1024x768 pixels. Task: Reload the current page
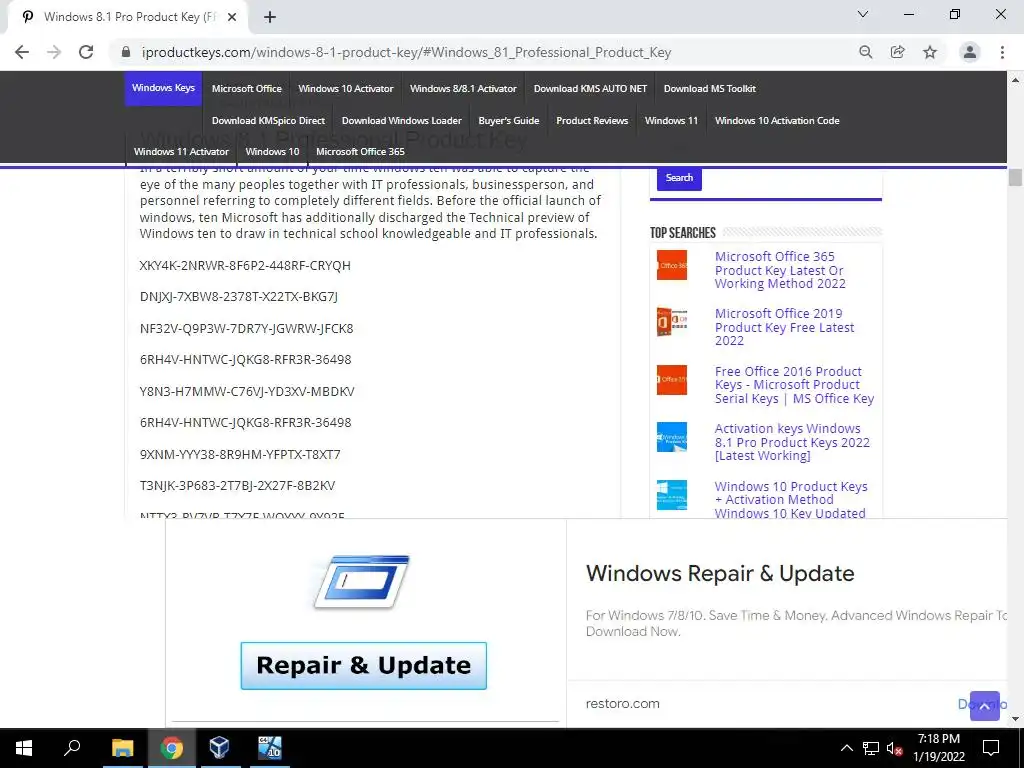[x=86, y=52]
